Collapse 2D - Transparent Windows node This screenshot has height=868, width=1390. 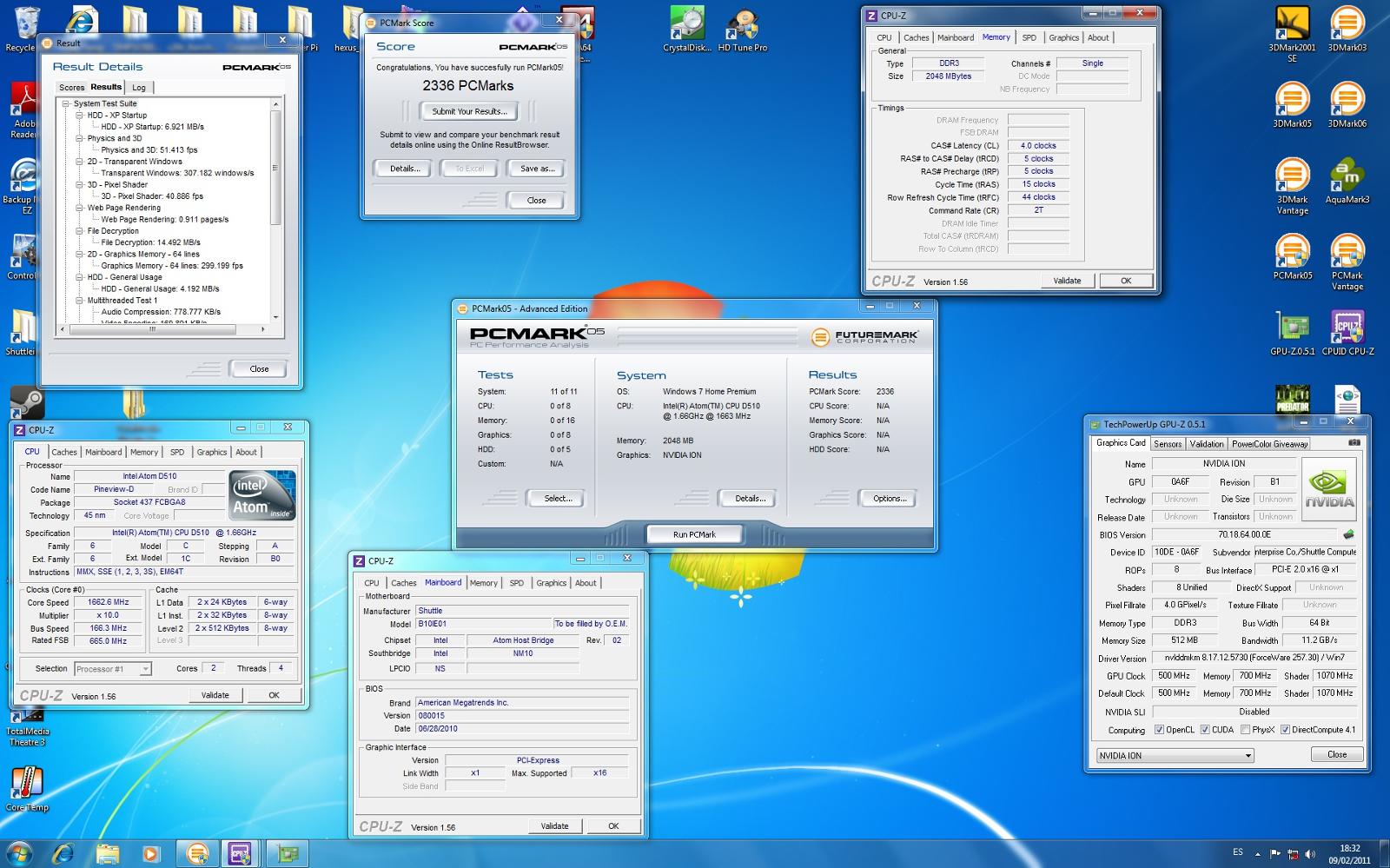pos(80,162)
